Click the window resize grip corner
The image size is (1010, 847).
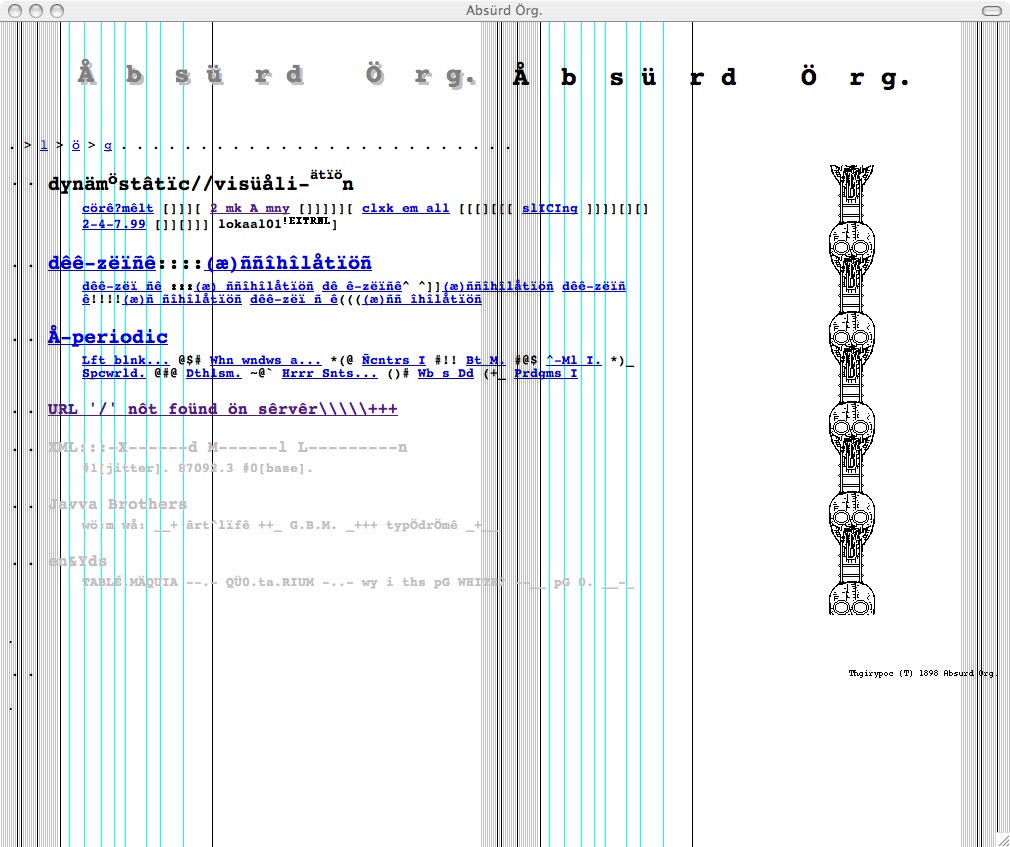click(x=1002, y=839)
